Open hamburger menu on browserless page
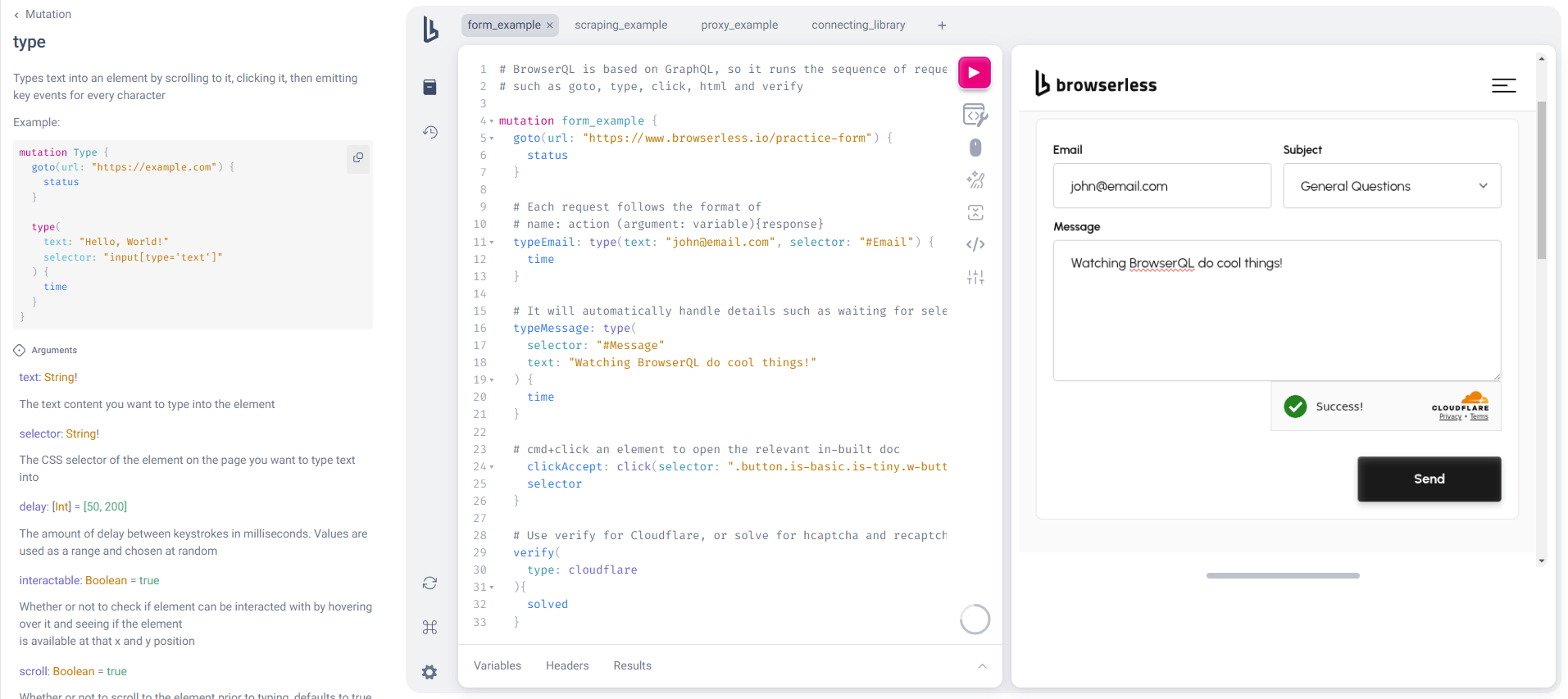 (1503, 85)
